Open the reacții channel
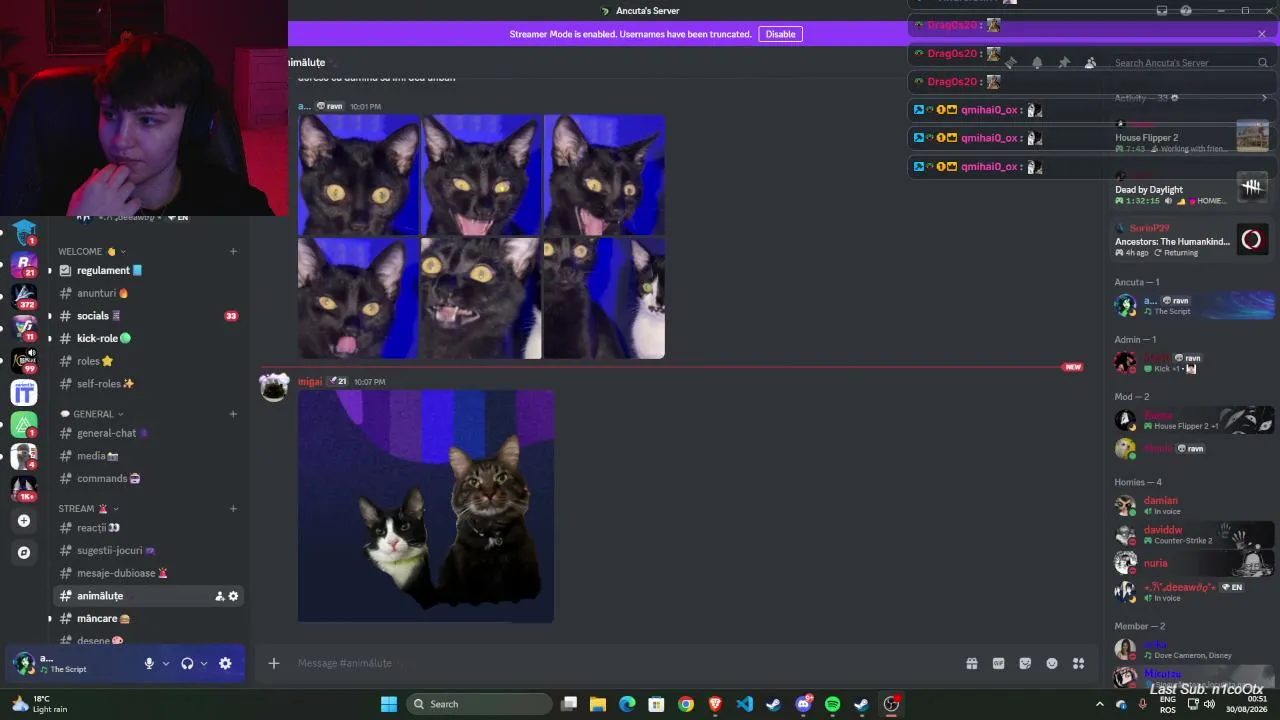This screenshot has height=720, width=1280. point(149,528)
